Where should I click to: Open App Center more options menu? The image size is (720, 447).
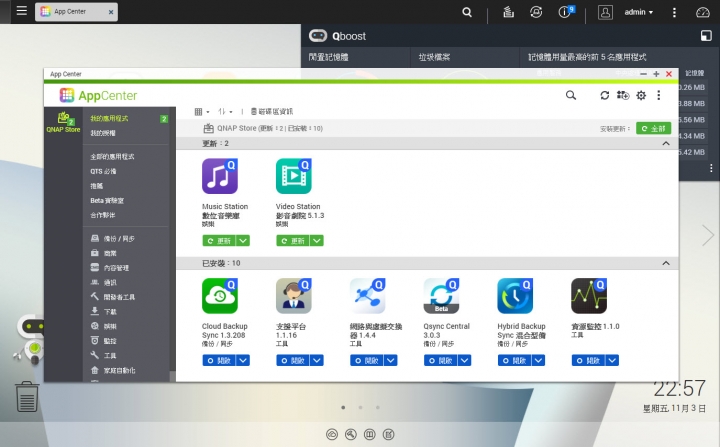pos(658,95)
